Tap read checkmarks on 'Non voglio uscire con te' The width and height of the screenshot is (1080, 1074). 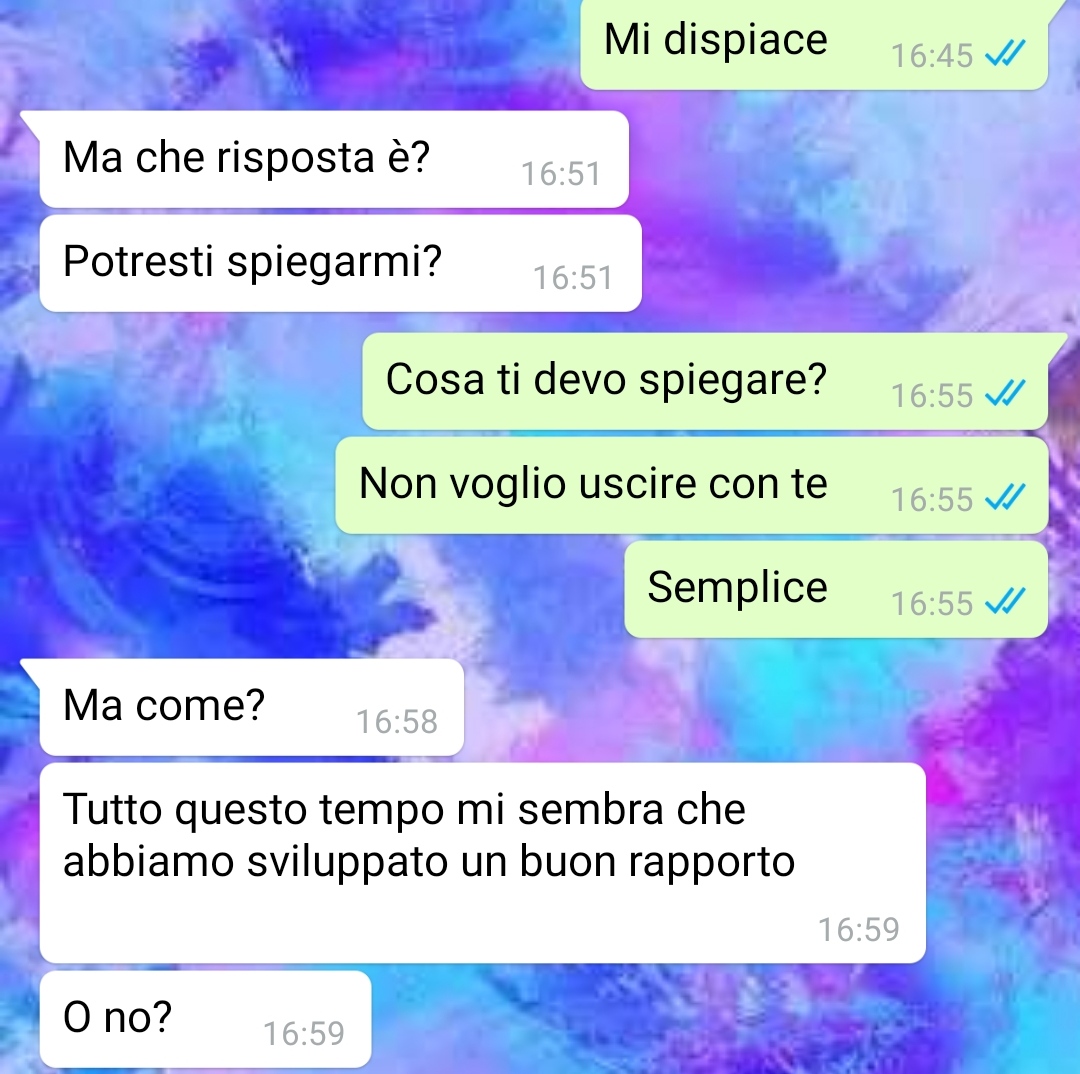pyautogui.click(x=1005, y=497)
